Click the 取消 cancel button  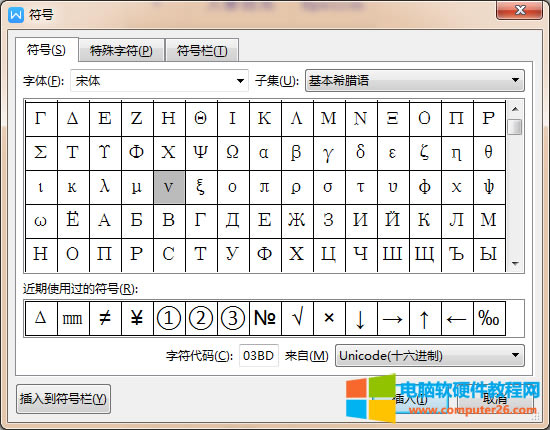point(495,399)
